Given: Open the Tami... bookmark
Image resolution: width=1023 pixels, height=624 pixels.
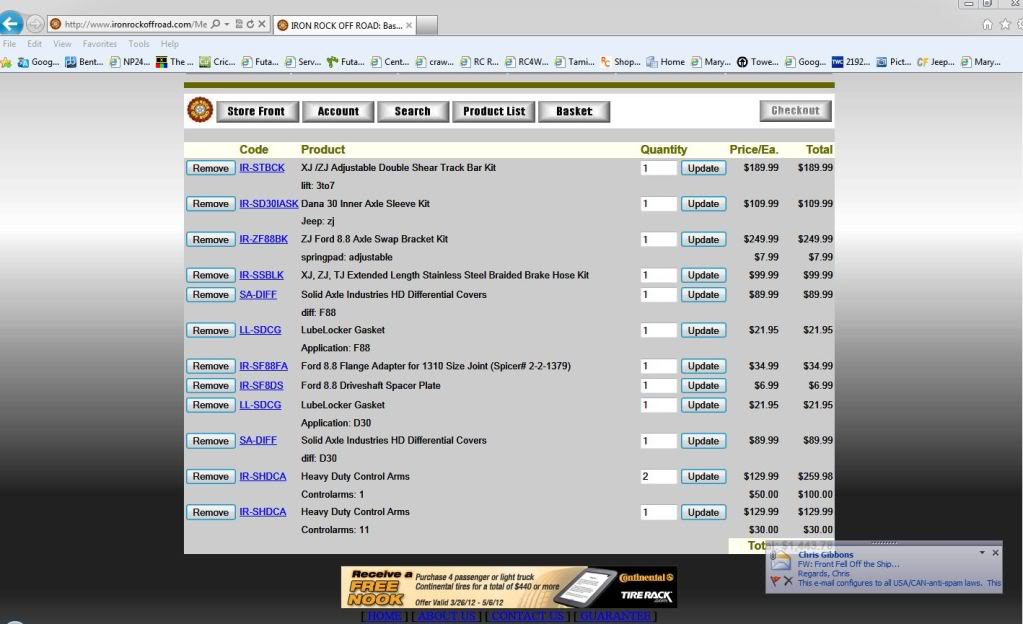Looking at the screenshot, I should (x=575, y=62).
